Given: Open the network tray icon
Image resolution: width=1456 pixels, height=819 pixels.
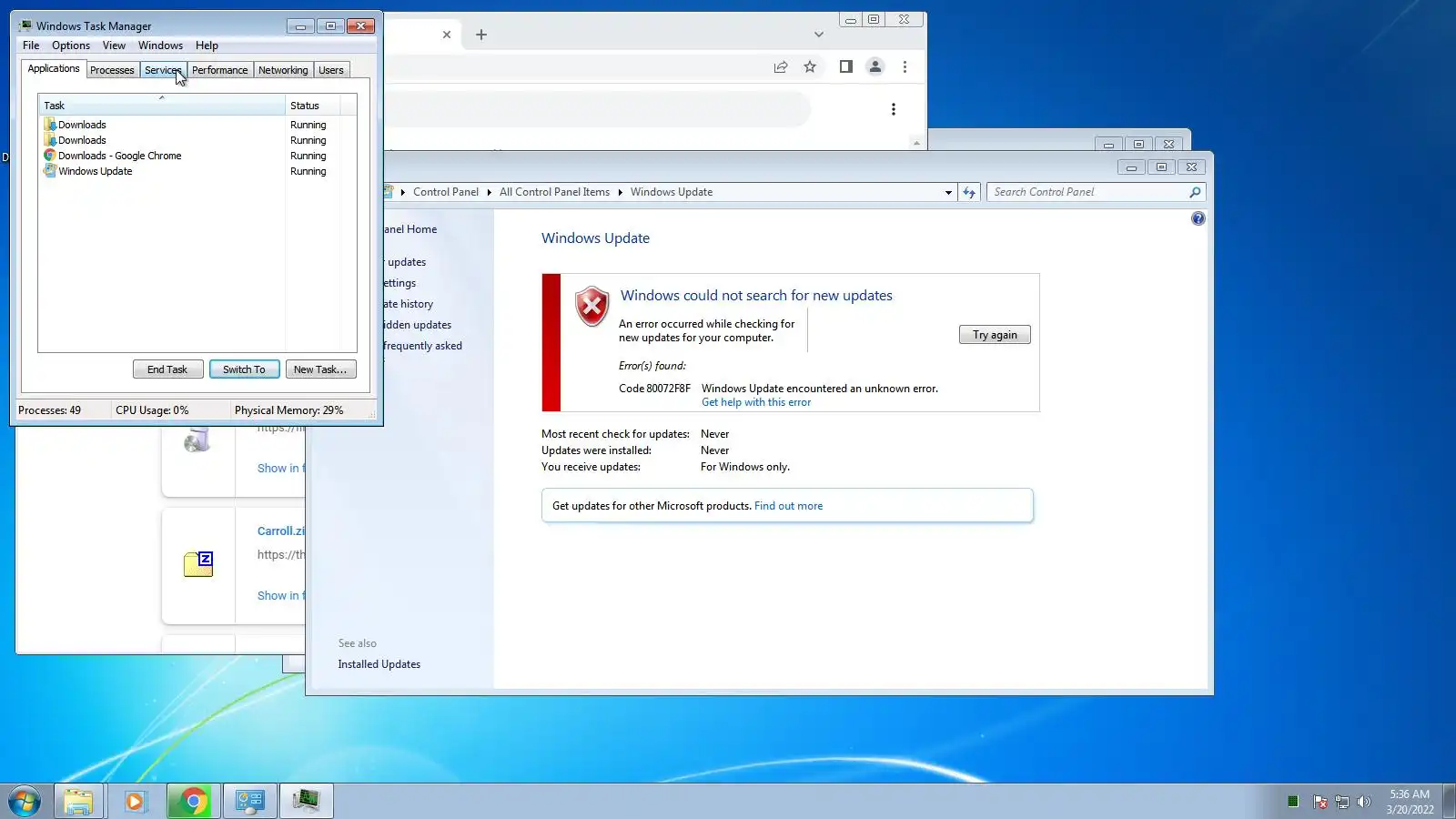Looking at the screenshot, I should [1341, 802].
